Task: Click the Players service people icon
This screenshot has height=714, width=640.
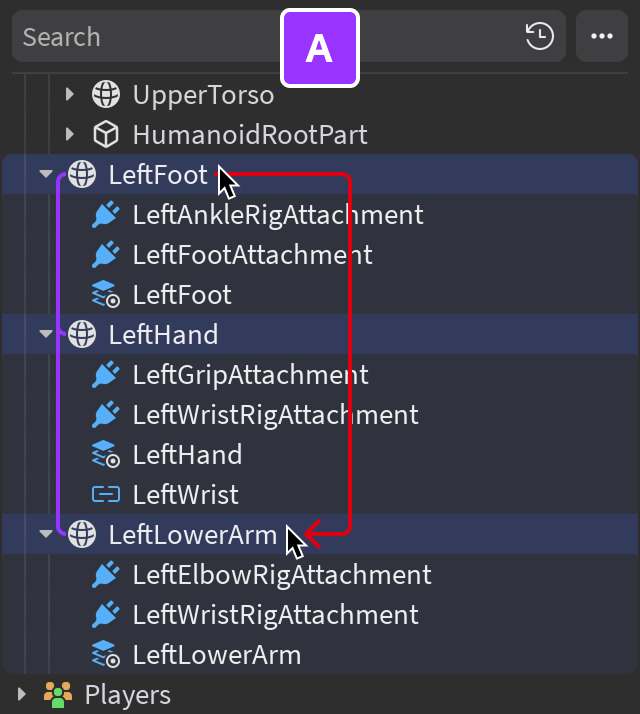Action: [57, 694]
